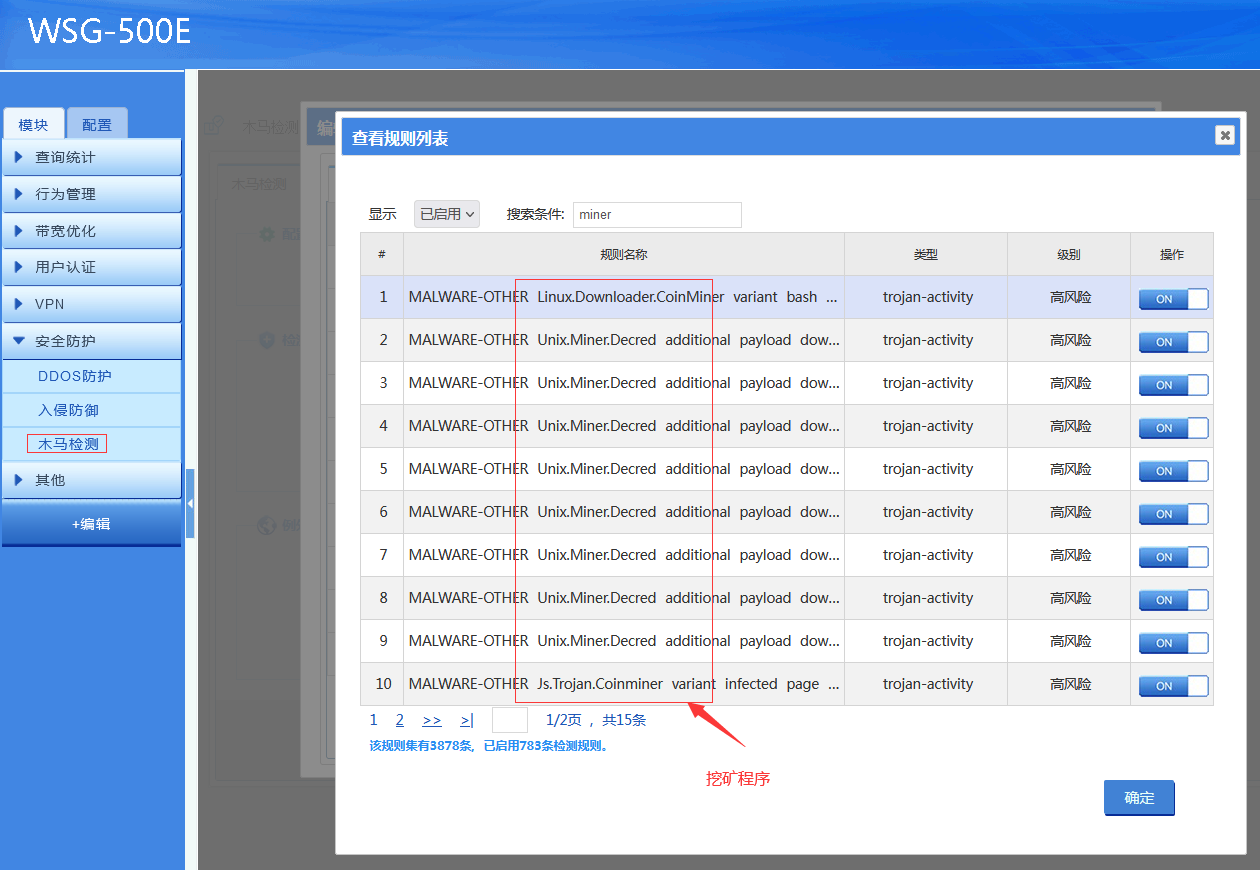Go to page 2 link
Screen dimensions: 1260x870
pos(400,720)
